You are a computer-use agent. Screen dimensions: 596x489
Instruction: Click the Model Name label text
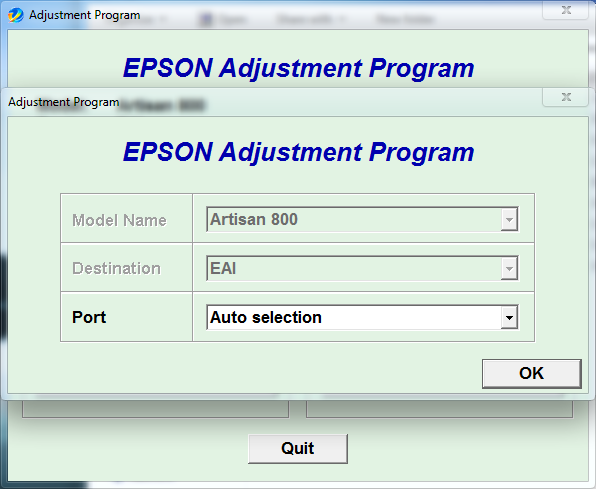[x=119, y=220]
